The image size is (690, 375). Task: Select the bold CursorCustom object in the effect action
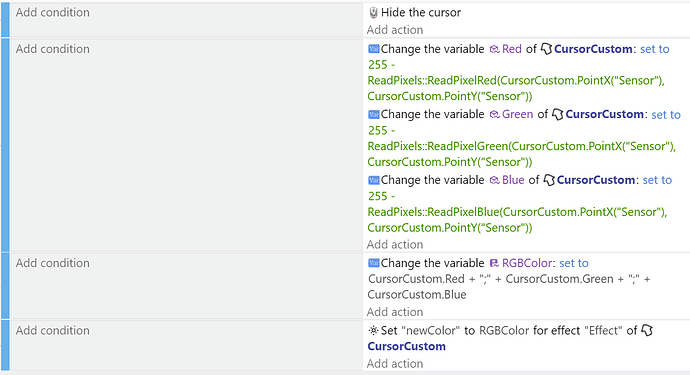click(x=407, y=346)
